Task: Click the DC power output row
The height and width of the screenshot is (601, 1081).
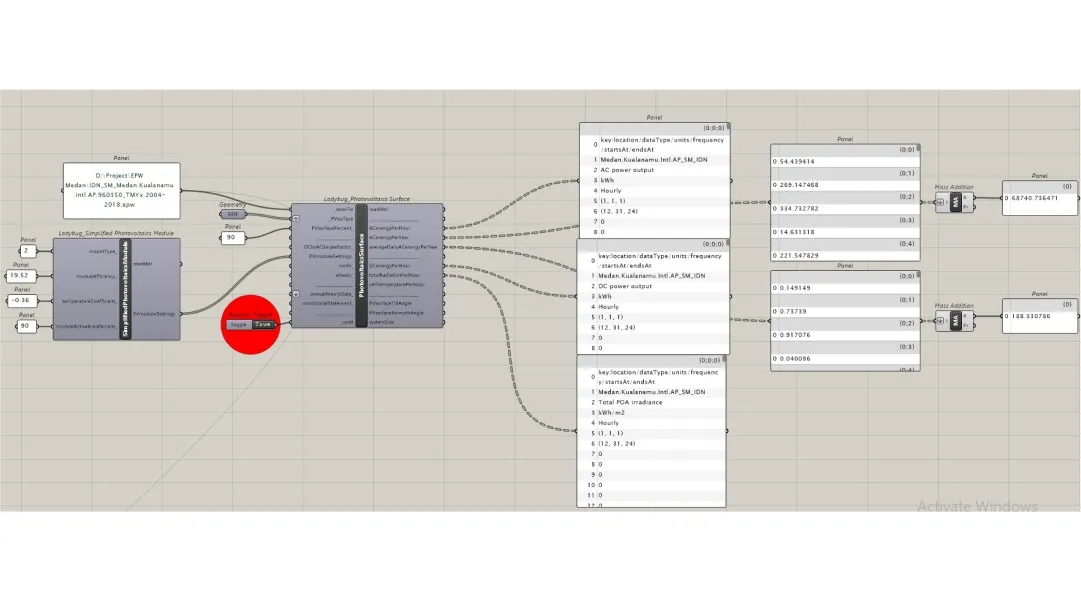Action: click(x=654, y=286)
